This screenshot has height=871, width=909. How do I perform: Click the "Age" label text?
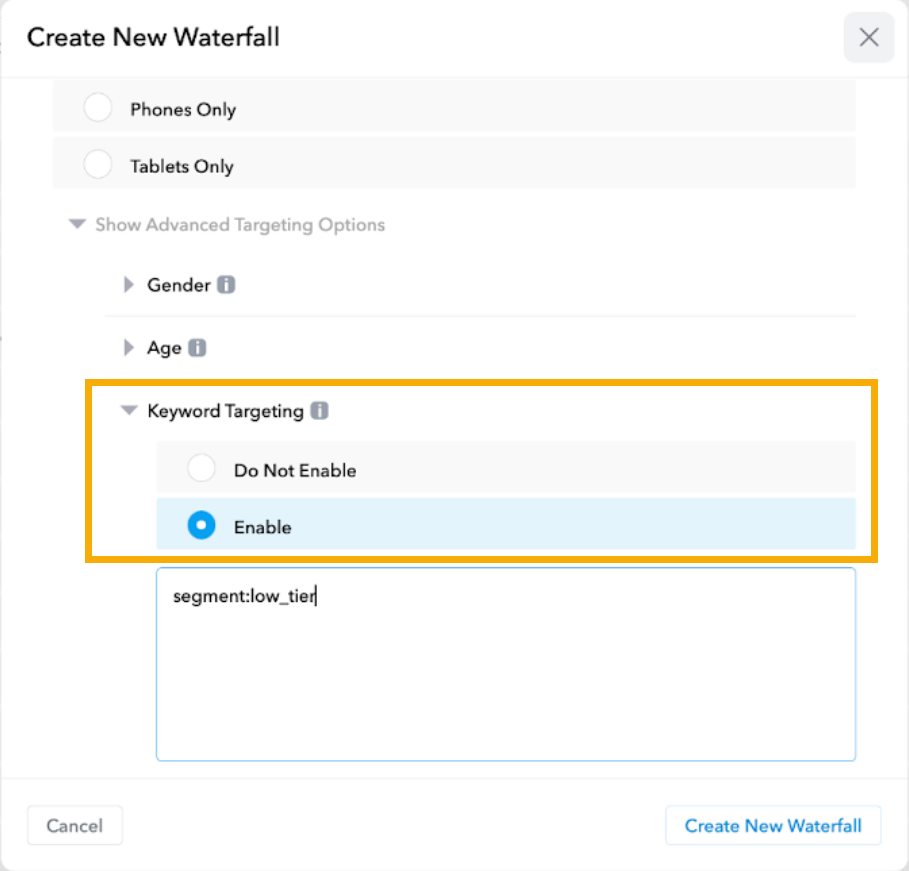164,348
